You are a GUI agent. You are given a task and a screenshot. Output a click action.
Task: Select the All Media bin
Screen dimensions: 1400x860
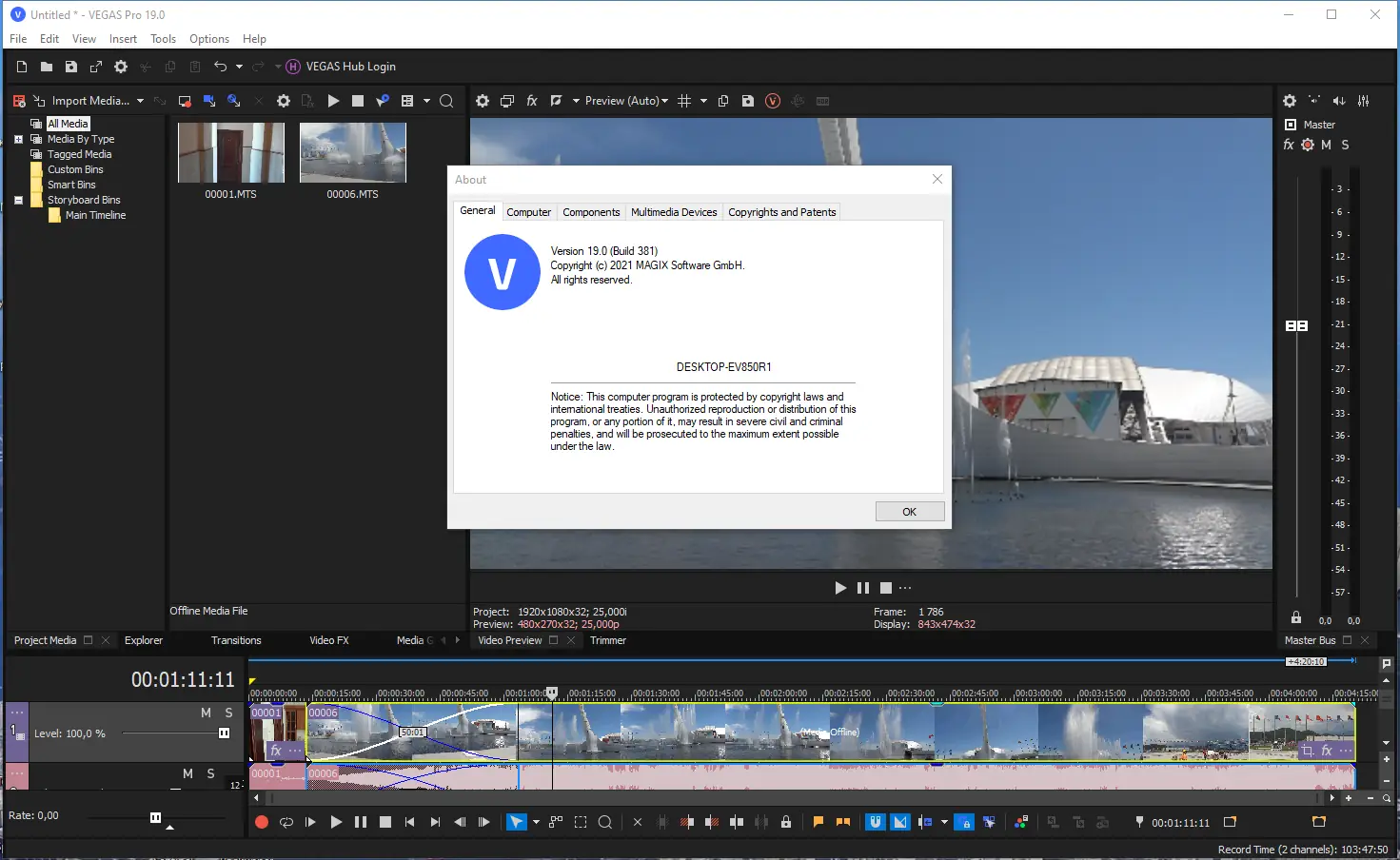[68, 124]
